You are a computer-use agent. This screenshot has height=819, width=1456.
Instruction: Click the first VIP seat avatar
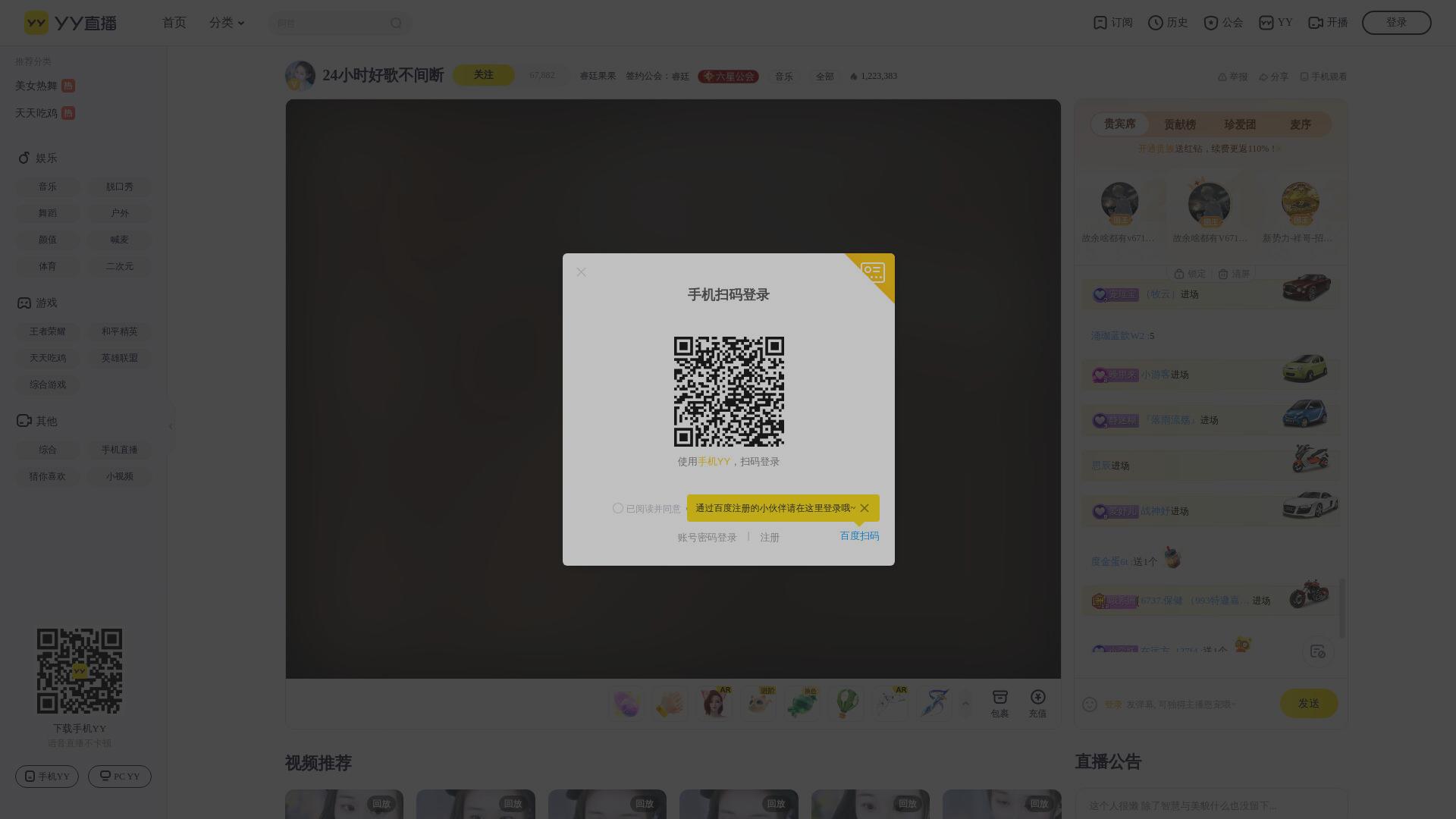pos(1119,203)
